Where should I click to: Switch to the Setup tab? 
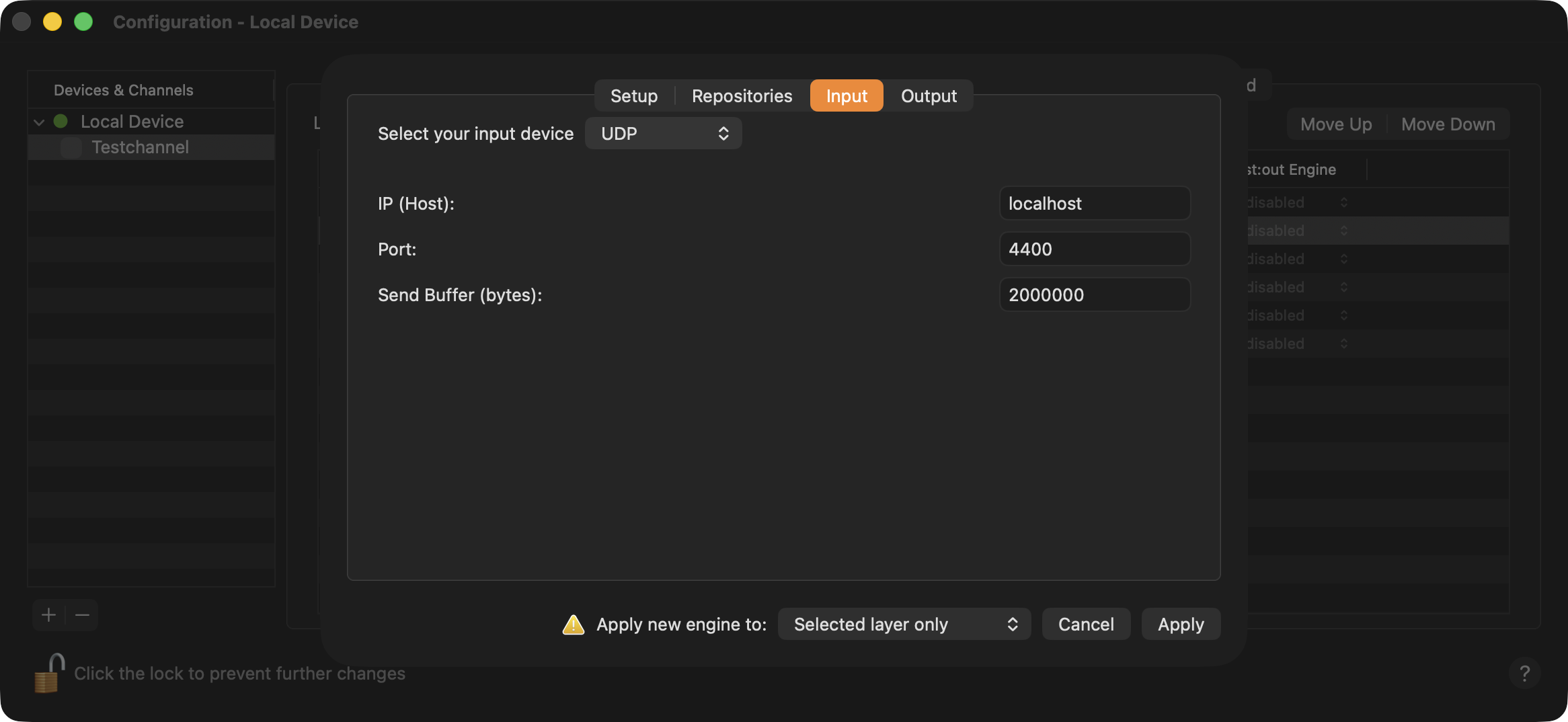634,96
